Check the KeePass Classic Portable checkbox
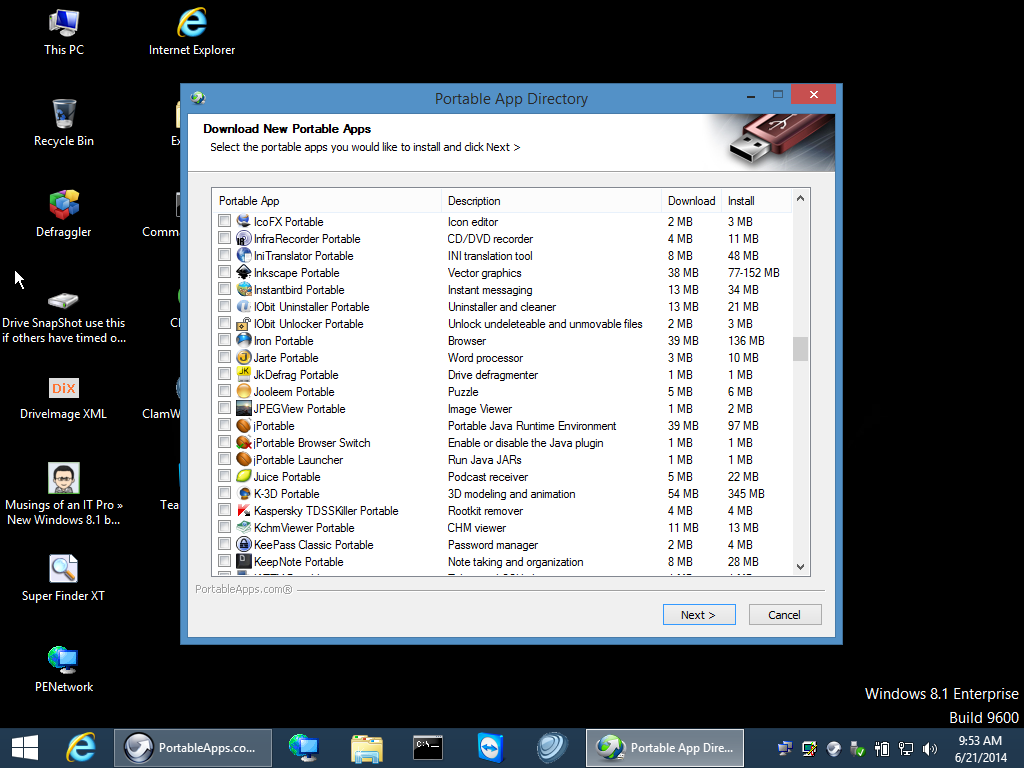The image size is (1024, 768). point(225,543)
